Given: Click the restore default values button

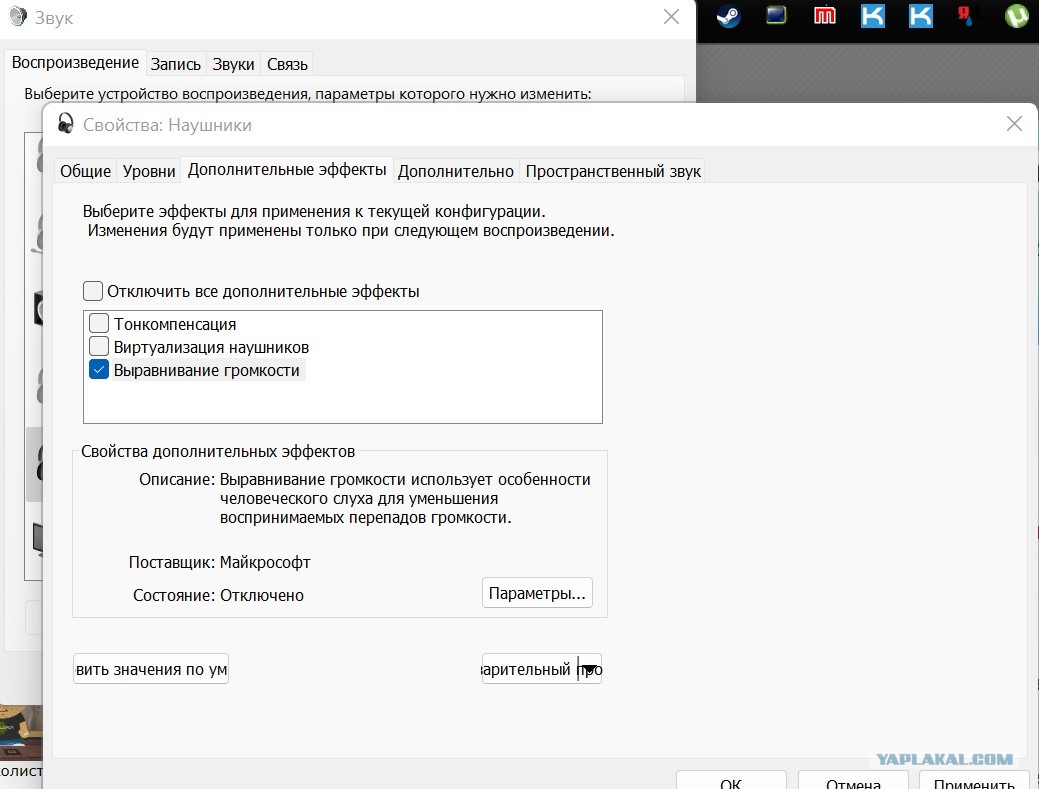Looking at the screenshot, I should 151,669.
